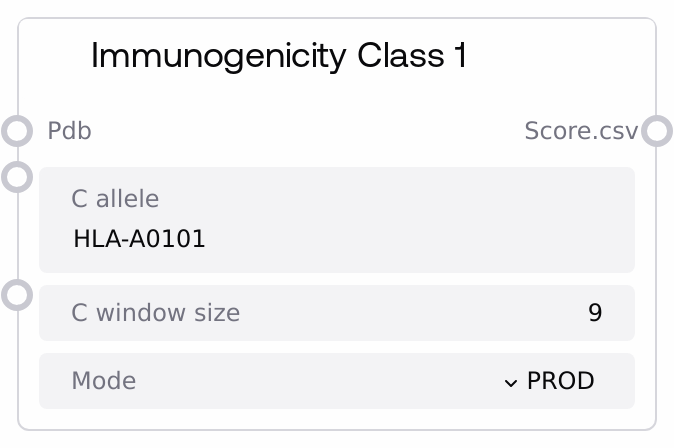Screen dimensions: 674x448
Task: Edit the HLA-A0101 allele text
Action: tap(139, 239)
